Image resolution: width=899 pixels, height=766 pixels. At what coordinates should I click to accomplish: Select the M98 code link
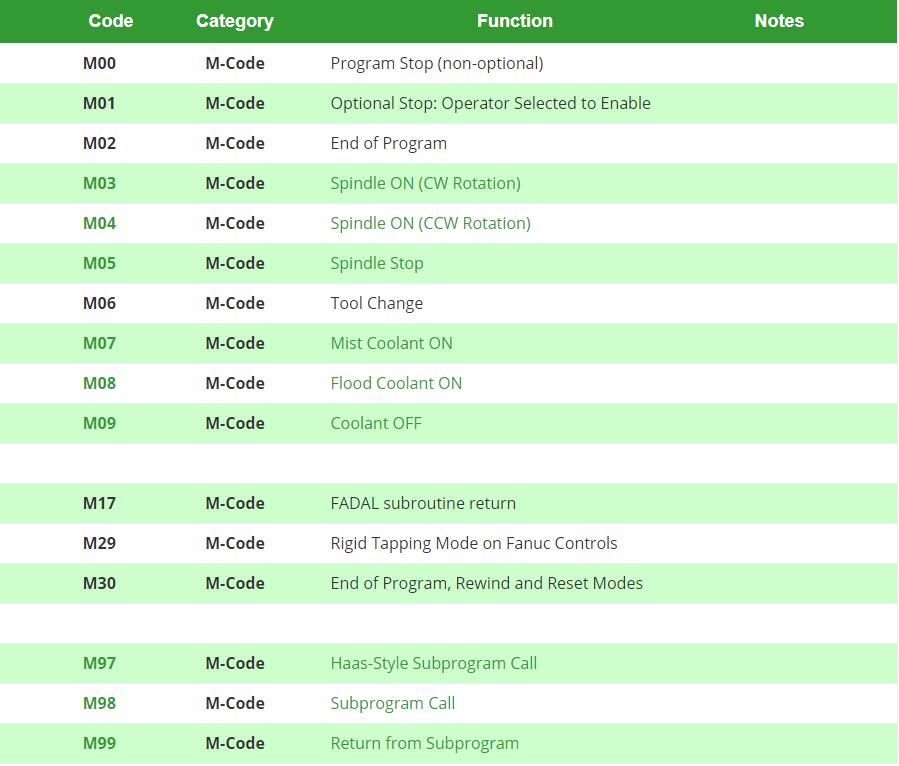[100, 703]
